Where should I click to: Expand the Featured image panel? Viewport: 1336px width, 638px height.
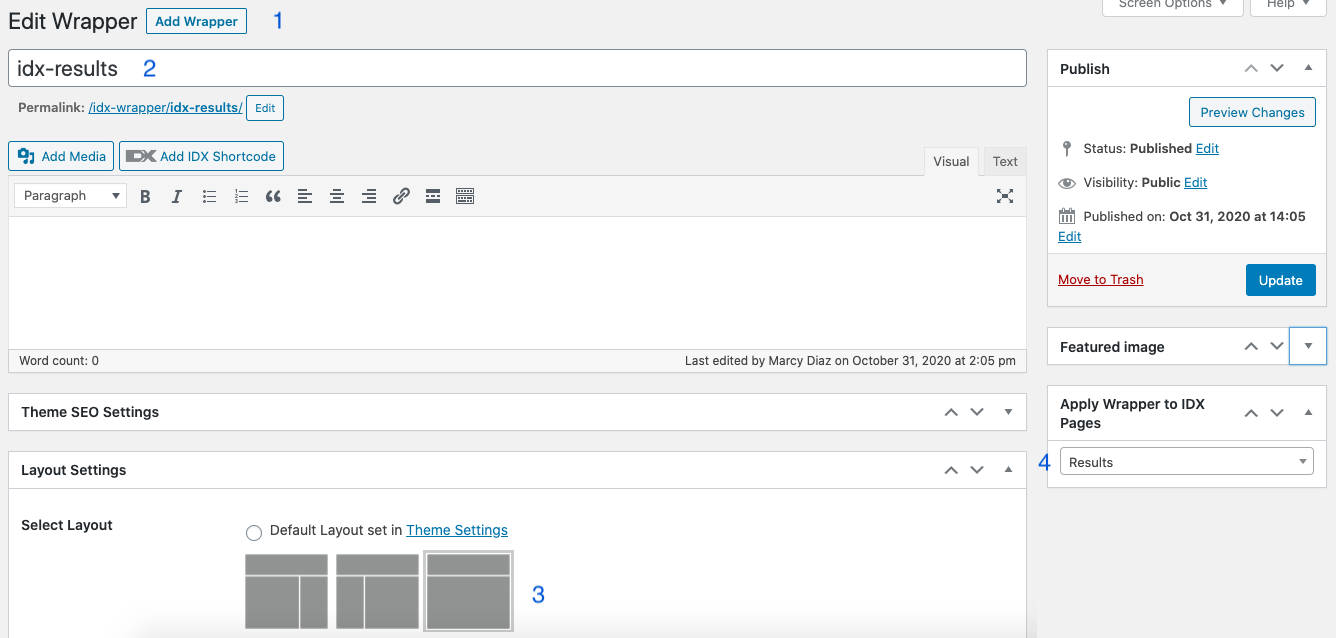pyautogui.click(x=1308, y=346)
